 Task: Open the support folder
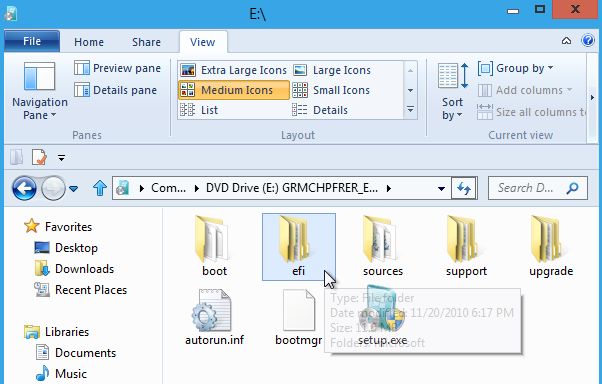coord(466,247)
